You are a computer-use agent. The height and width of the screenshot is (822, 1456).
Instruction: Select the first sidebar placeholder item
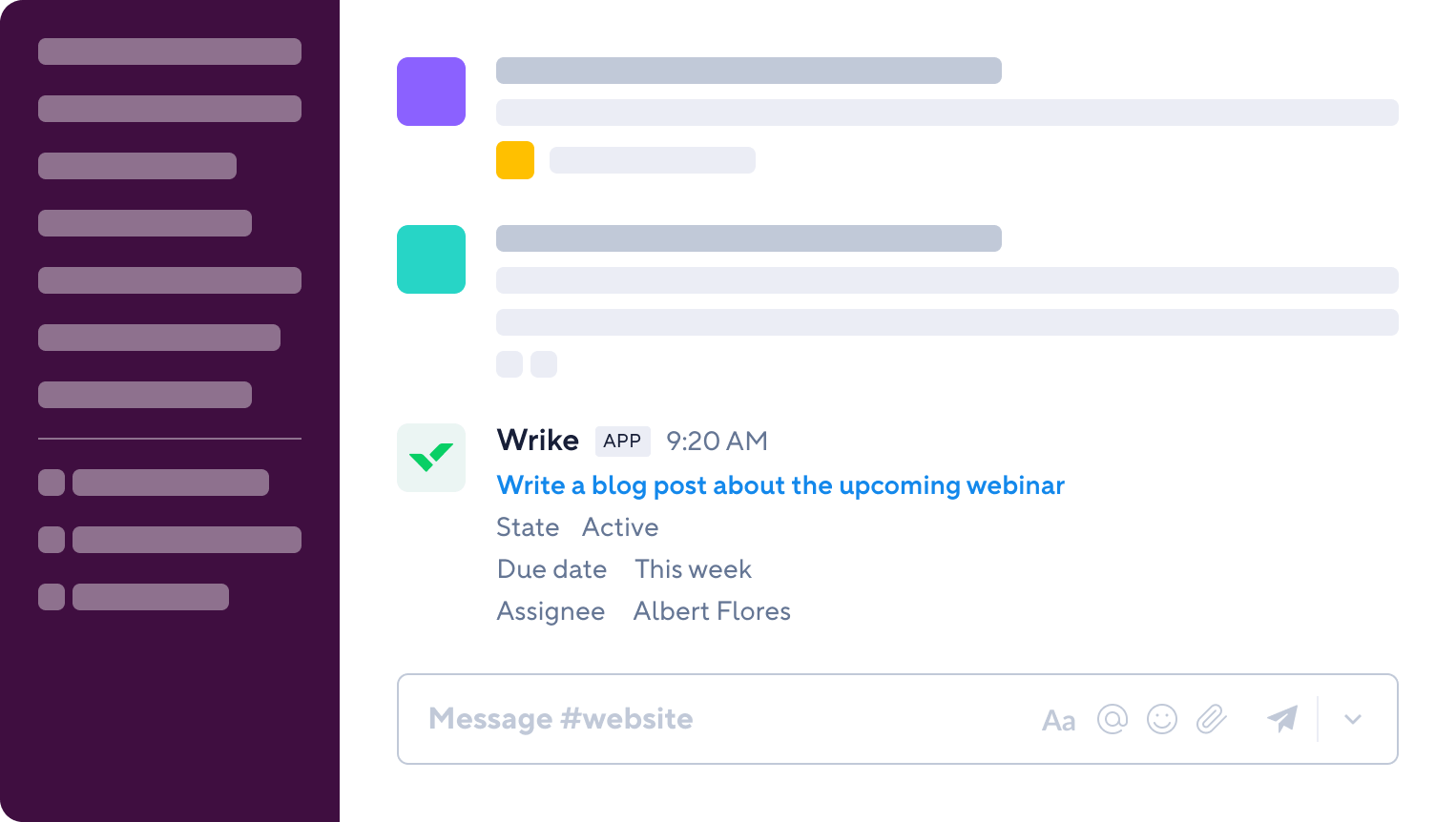click(x=170, y=51)
